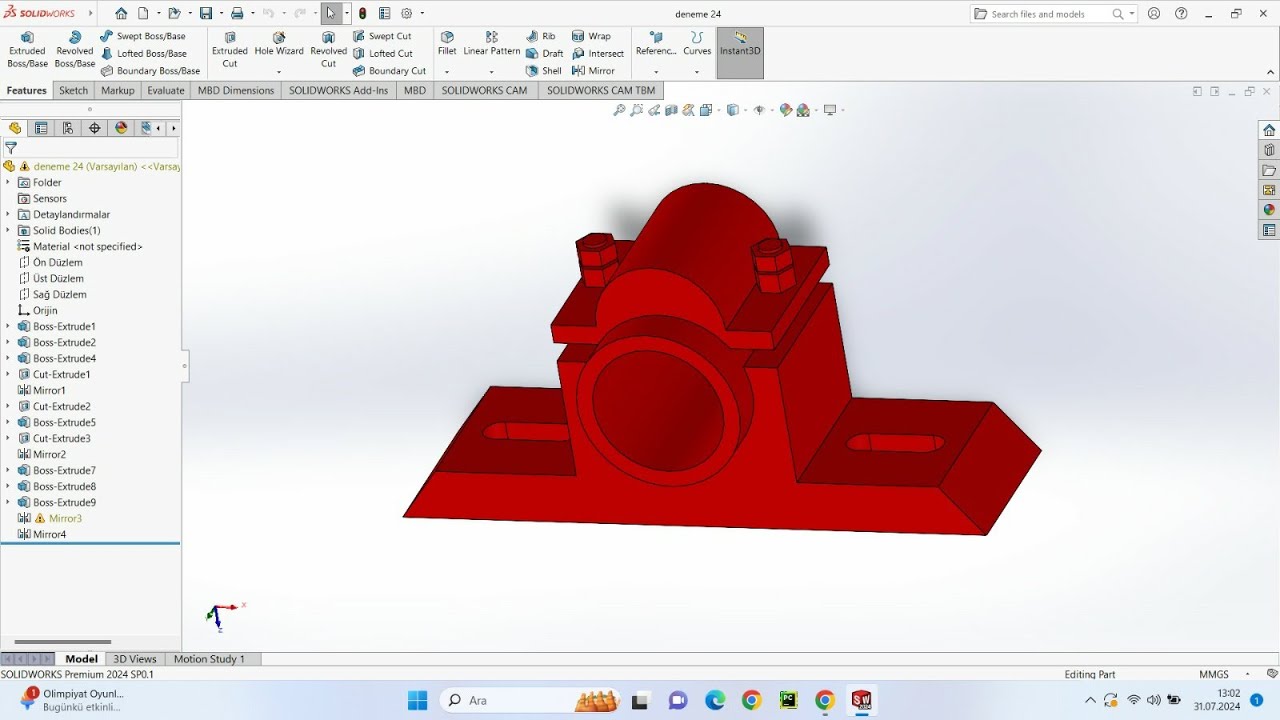Use the Shell feature tool
Viewport: 1280px width, 720px height.
click(x=543, y=71)
